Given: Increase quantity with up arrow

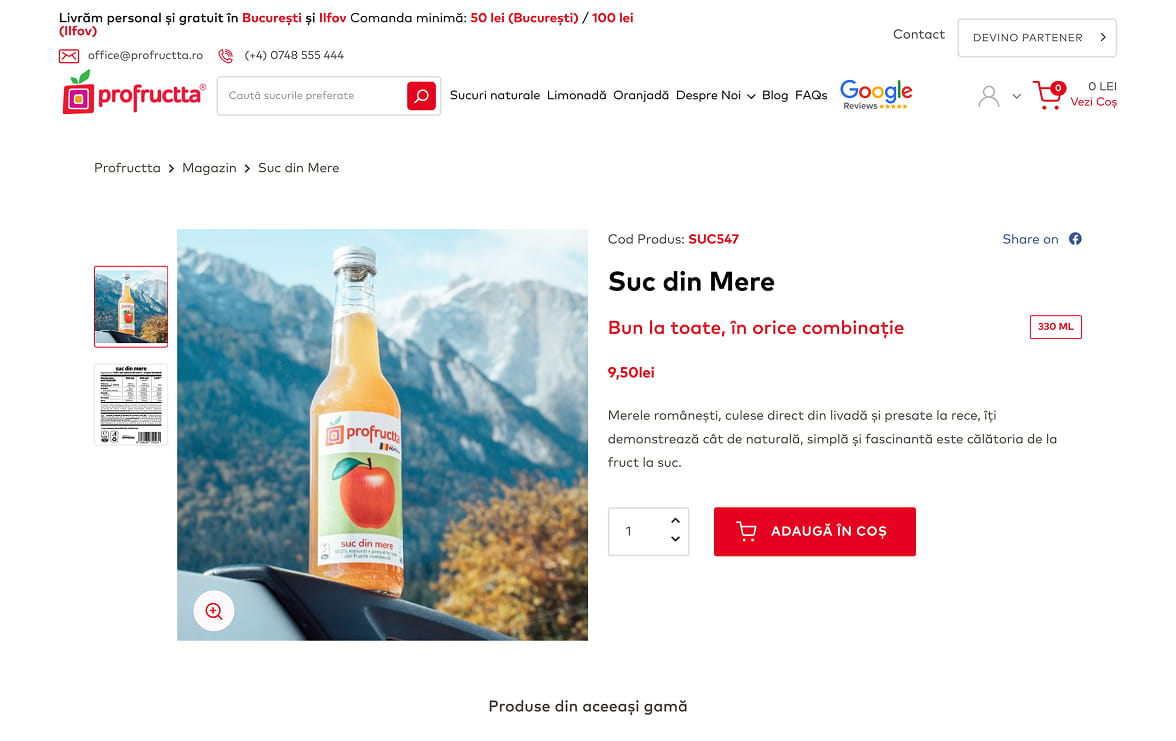Looking at the screenshot, I should click(x=675, y=520).
